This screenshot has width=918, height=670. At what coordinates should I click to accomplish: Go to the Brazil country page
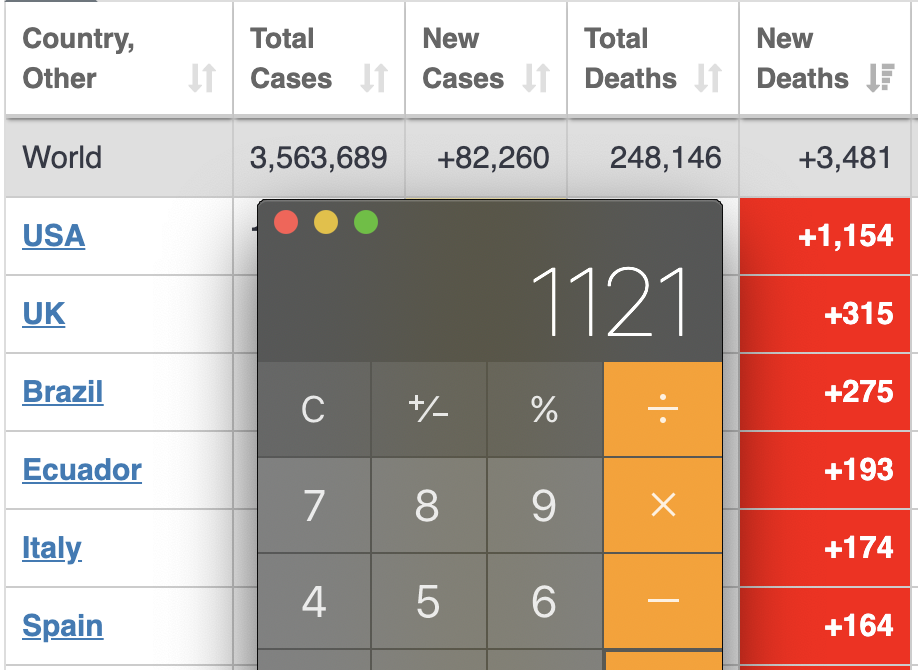(x=63, y=392)
